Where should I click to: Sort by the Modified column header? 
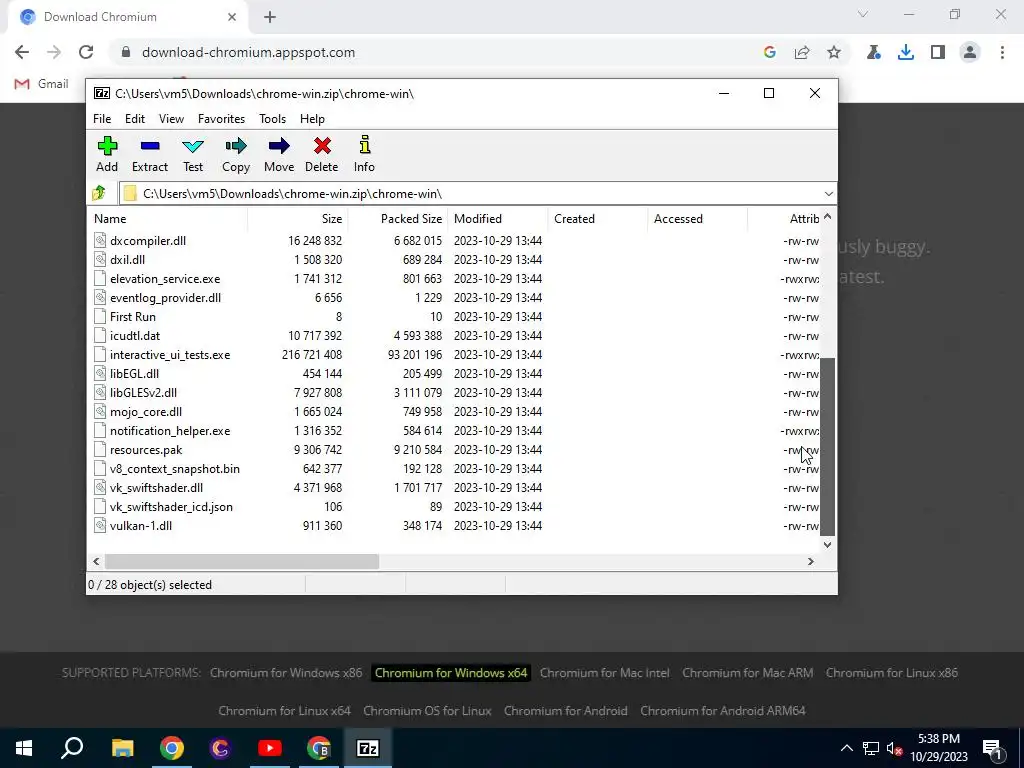[x=498, y=219]
